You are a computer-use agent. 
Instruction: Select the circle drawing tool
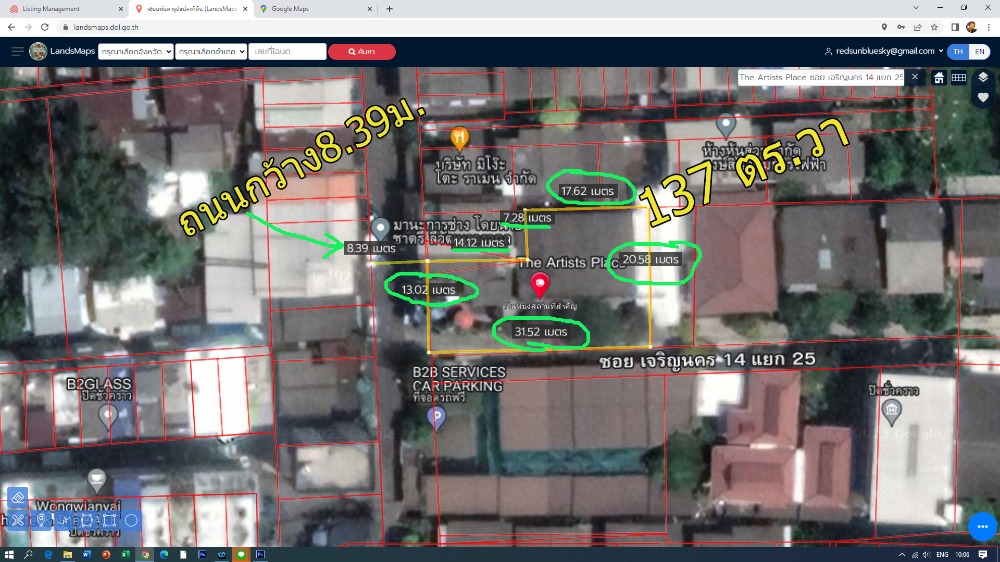tap(131, 521)
